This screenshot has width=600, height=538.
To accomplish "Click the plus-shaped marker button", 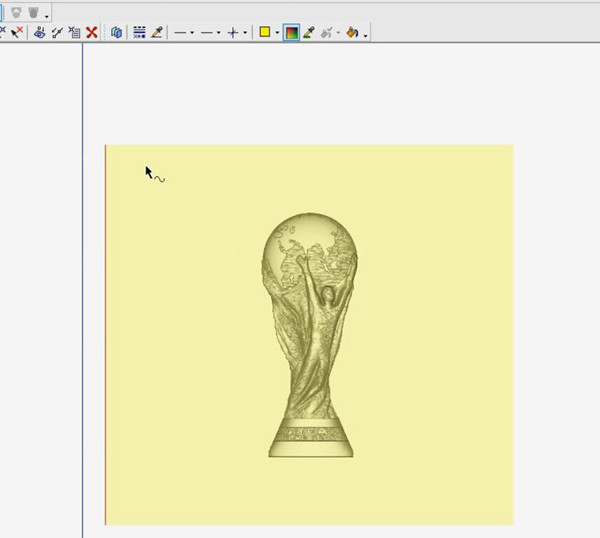I will click(x=233, y=32).
